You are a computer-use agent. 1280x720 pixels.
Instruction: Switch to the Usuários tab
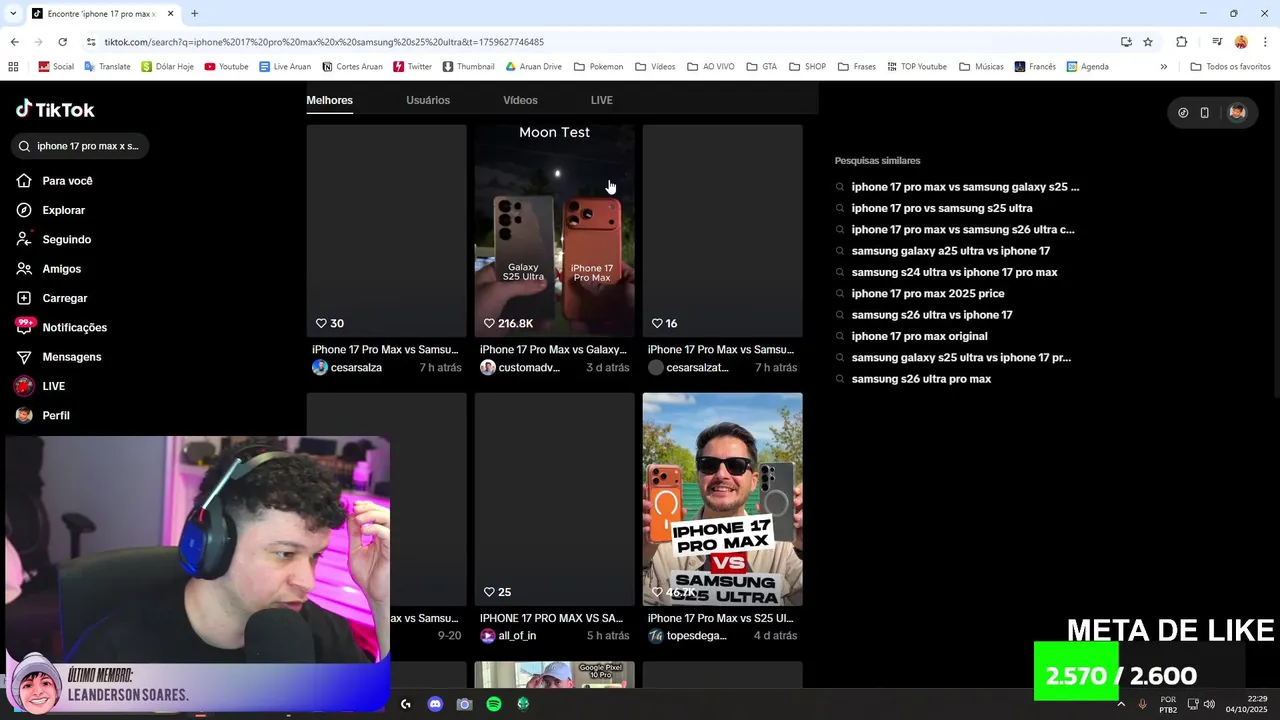428,100
